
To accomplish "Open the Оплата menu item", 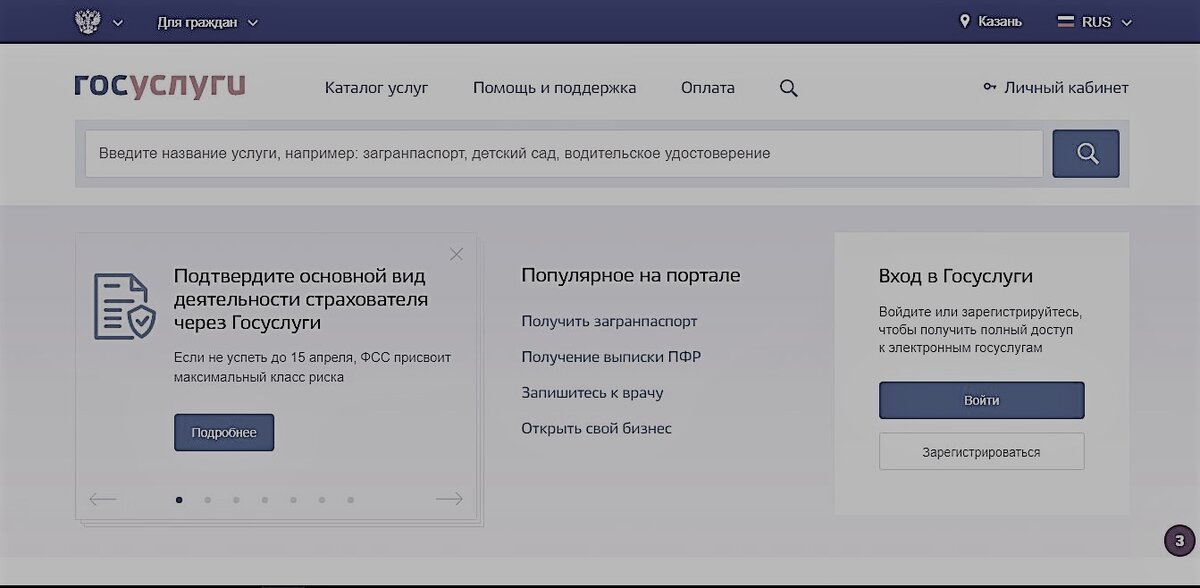I will tap(708, 88).
